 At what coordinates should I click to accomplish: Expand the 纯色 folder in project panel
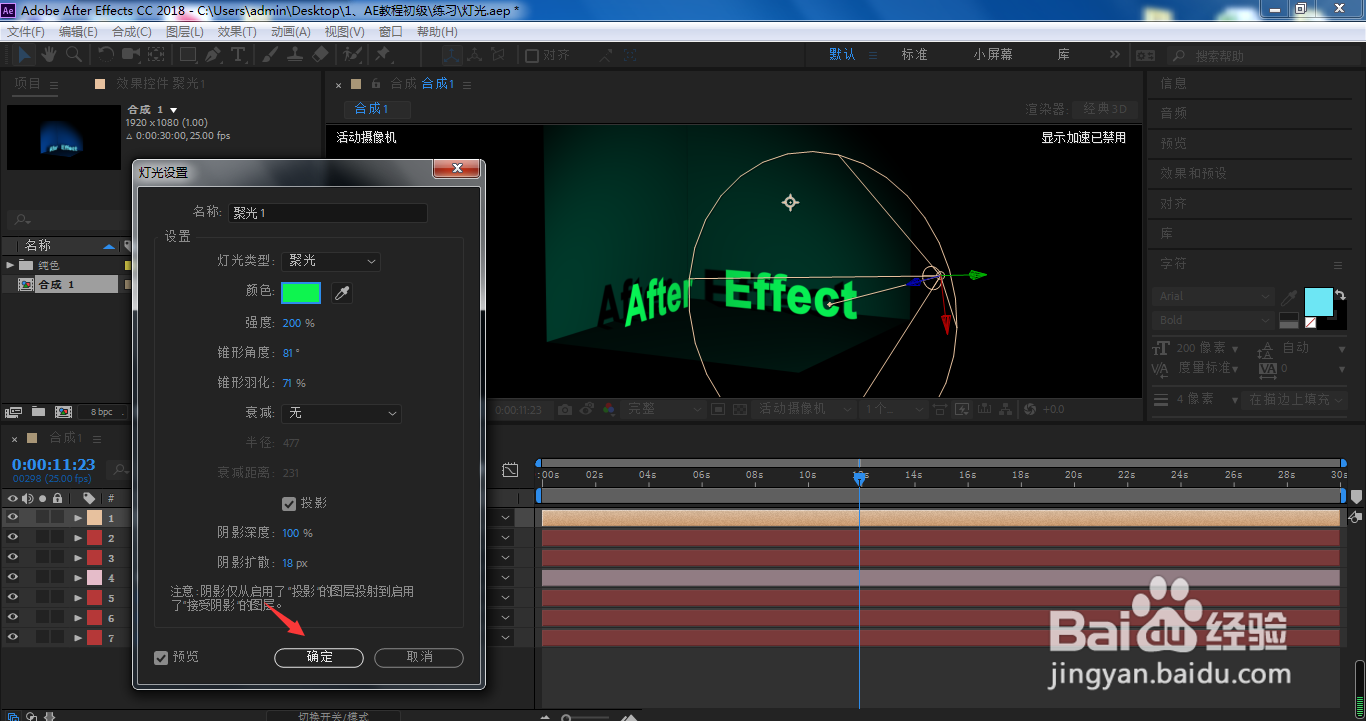point(10,265)
